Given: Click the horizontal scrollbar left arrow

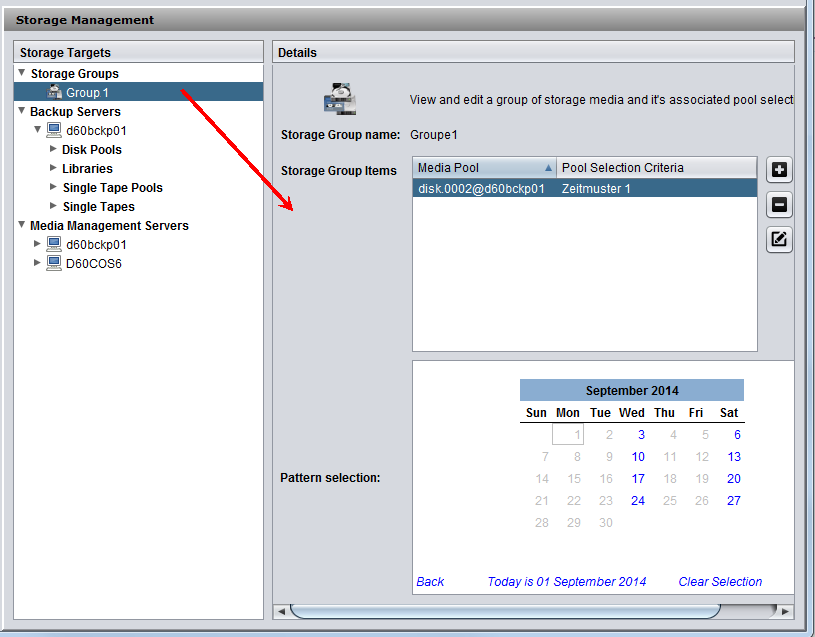Looking at the screenshot, I should pos(281,611).
